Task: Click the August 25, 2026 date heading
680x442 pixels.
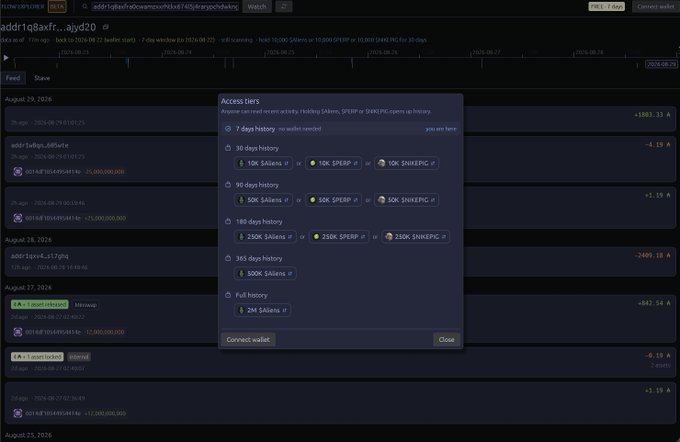Action: click(x=28, y=435)
